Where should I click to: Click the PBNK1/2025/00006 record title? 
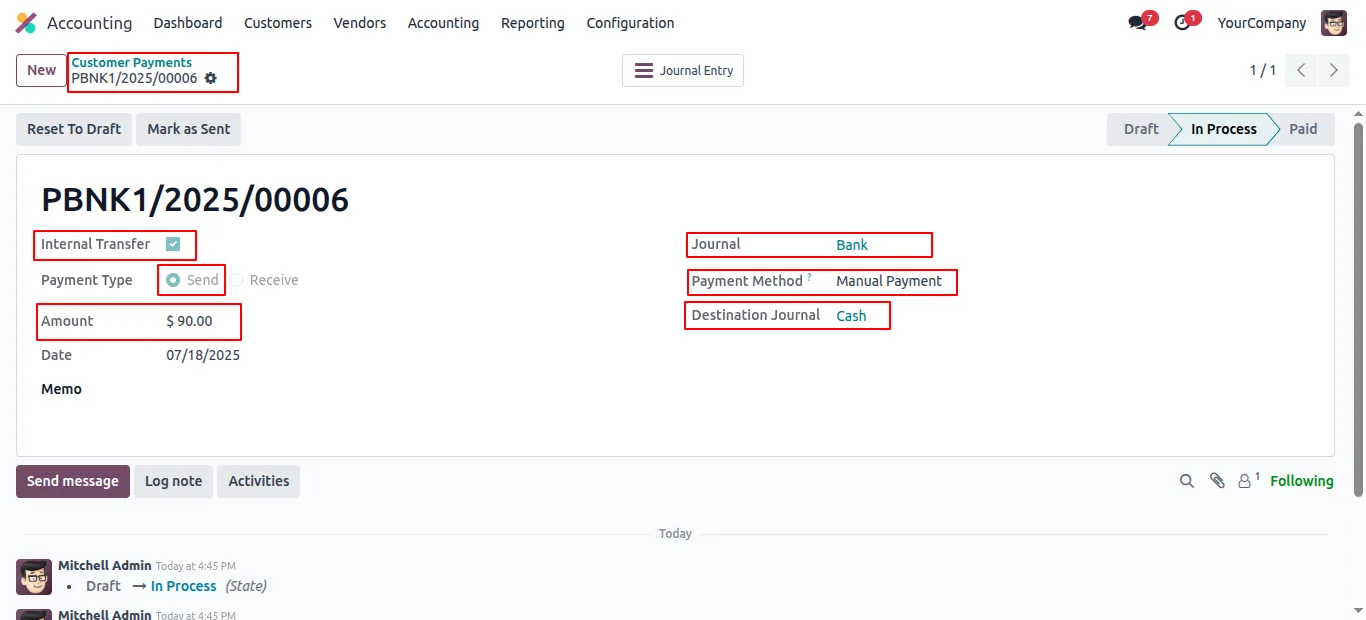(195, 200)
